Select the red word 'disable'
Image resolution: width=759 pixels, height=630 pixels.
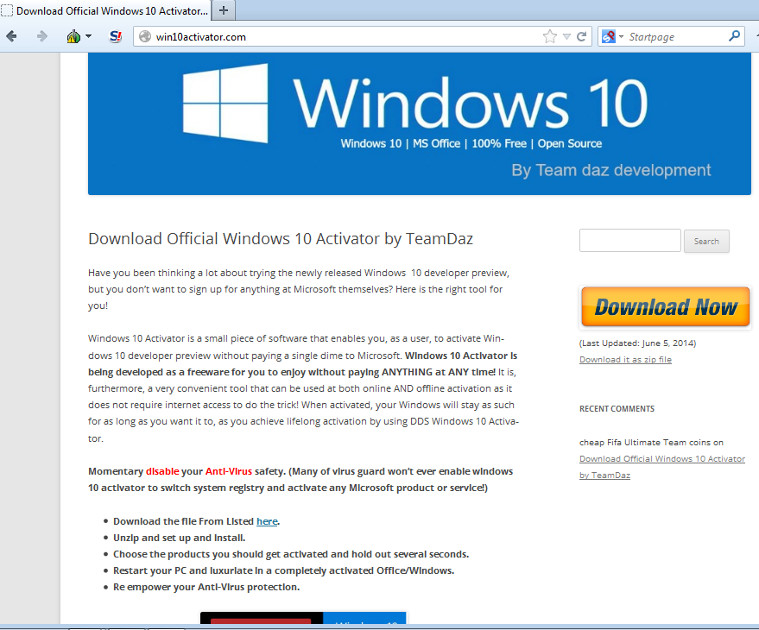(x=162, y=471)
